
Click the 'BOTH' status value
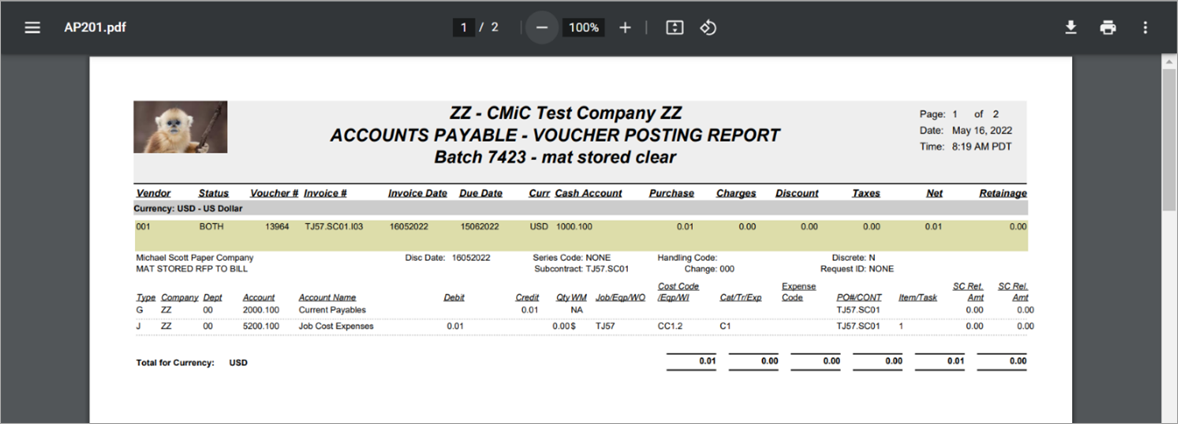click(211, 226)
